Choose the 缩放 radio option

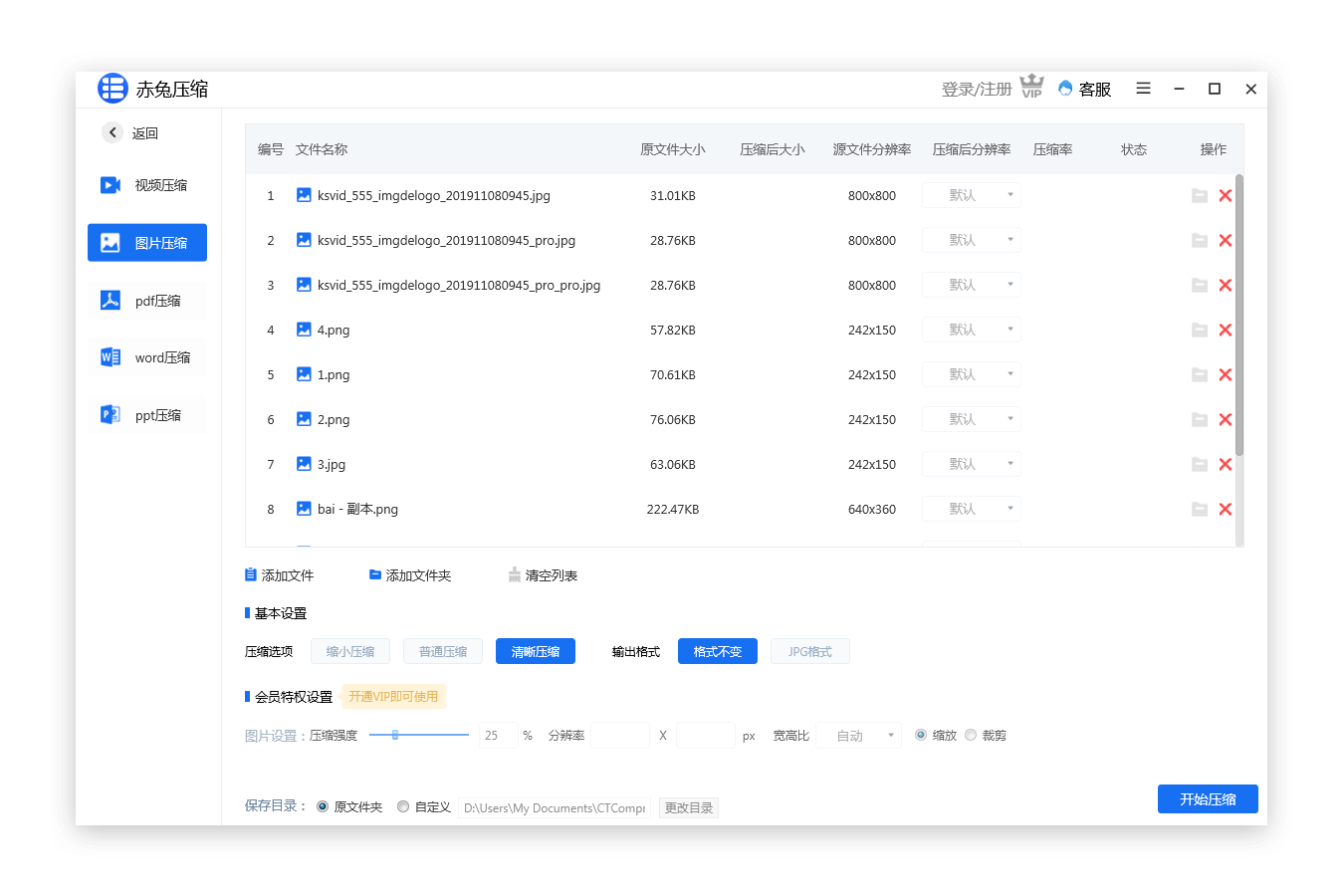(921, 735)
